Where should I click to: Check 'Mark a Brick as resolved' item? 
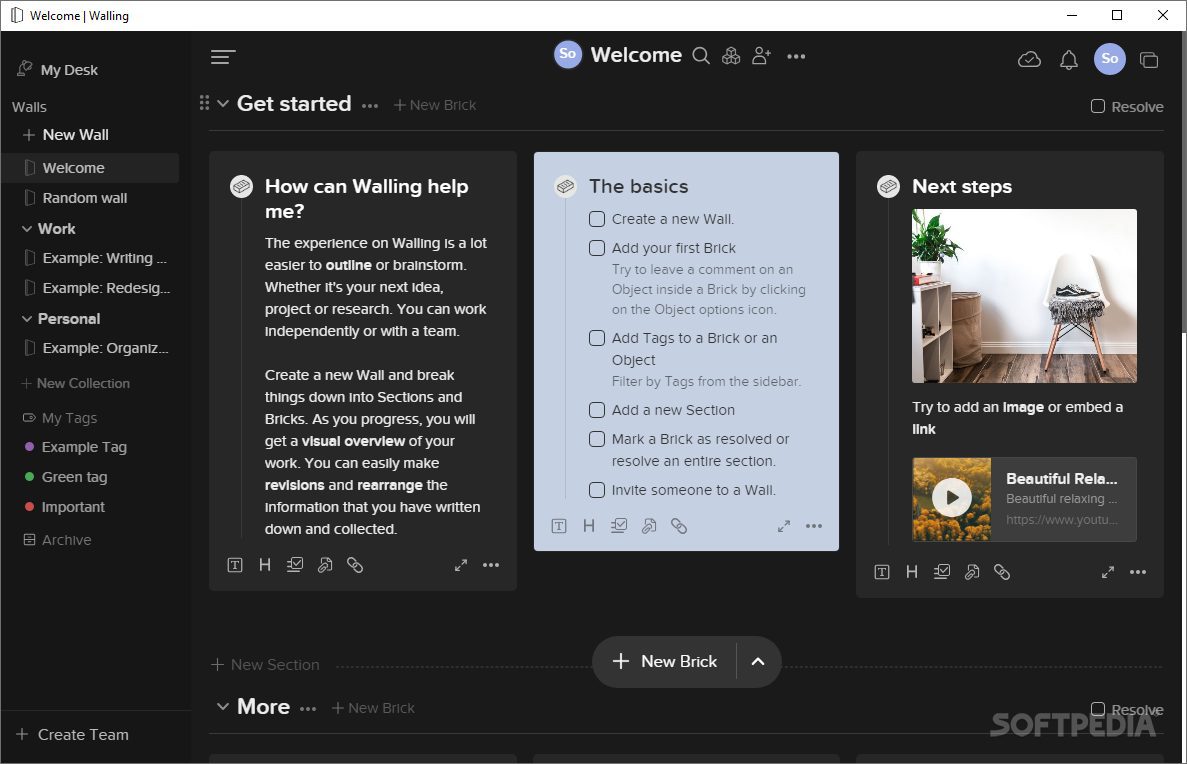(597, 438)
